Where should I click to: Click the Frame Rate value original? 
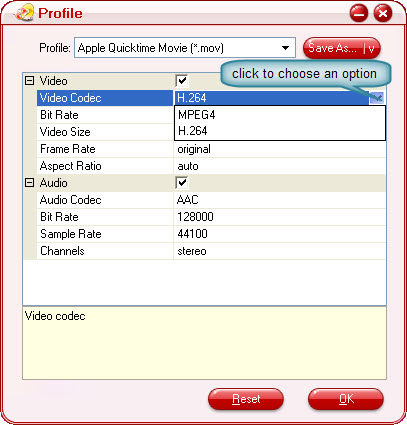coord(194,149)
